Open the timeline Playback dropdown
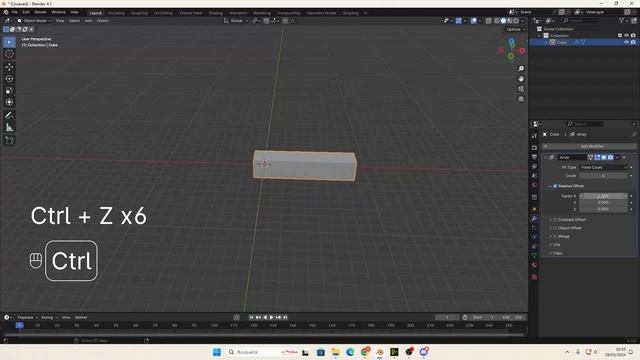The image size is (640, 360). (x=27, y=318)
